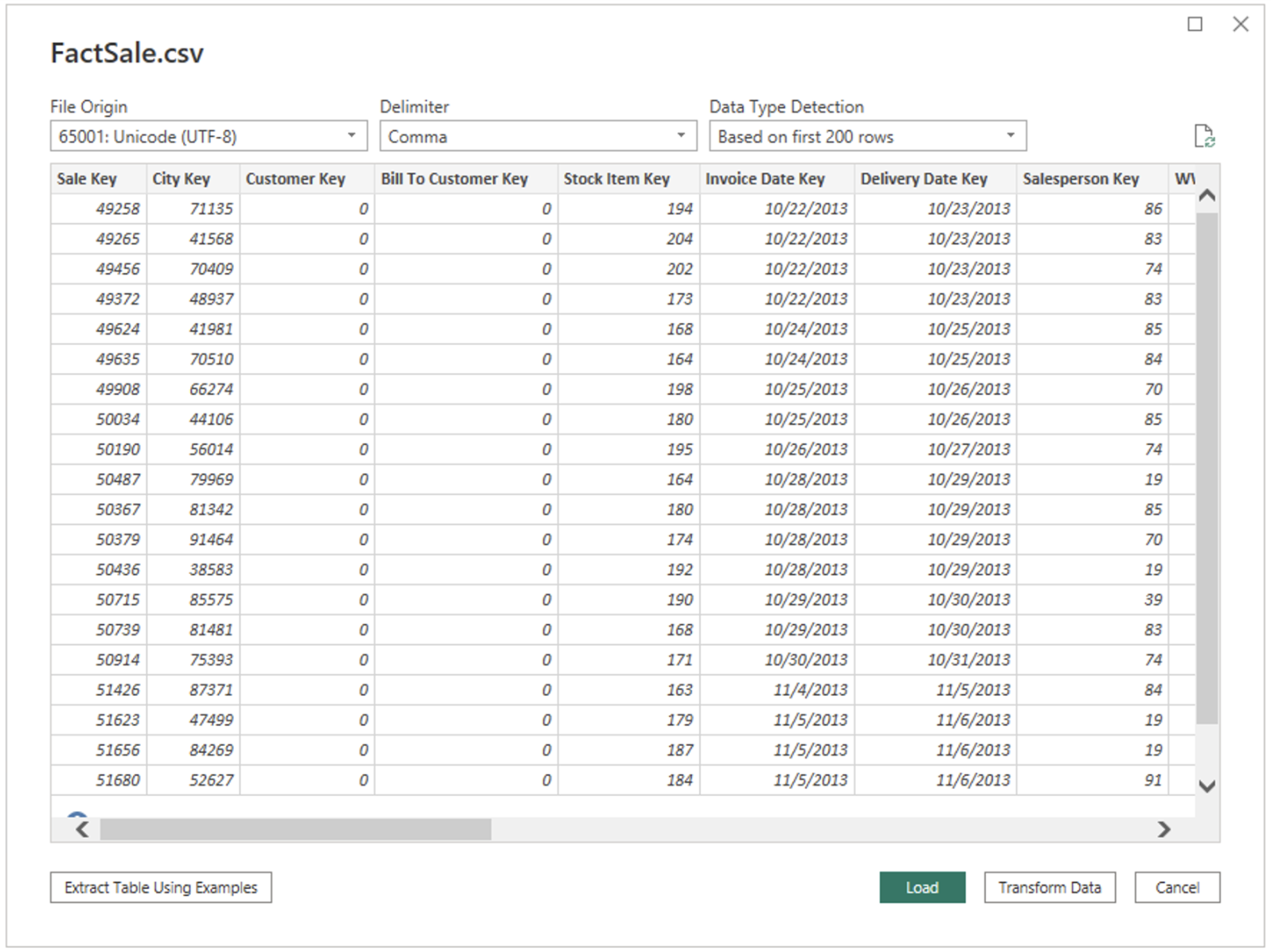The width and height of the screenshot is (1271, 952).
Task: Click Stock Item Key cell 190
Action: [x=629, y=599]
